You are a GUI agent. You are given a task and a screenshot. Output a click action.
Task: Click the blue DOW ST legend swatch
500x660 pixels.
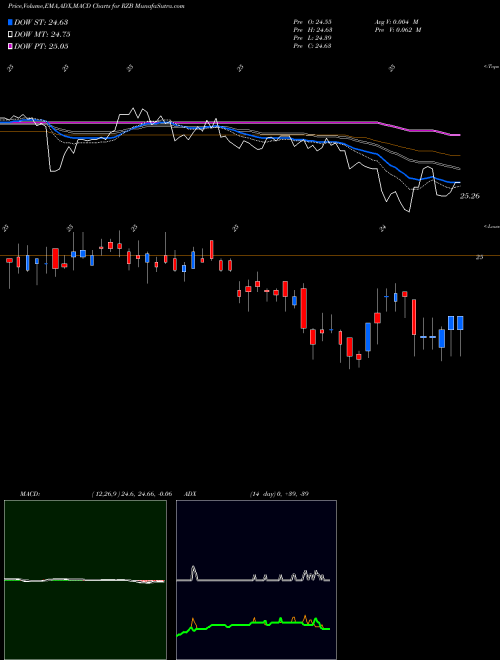pos(11,22)
